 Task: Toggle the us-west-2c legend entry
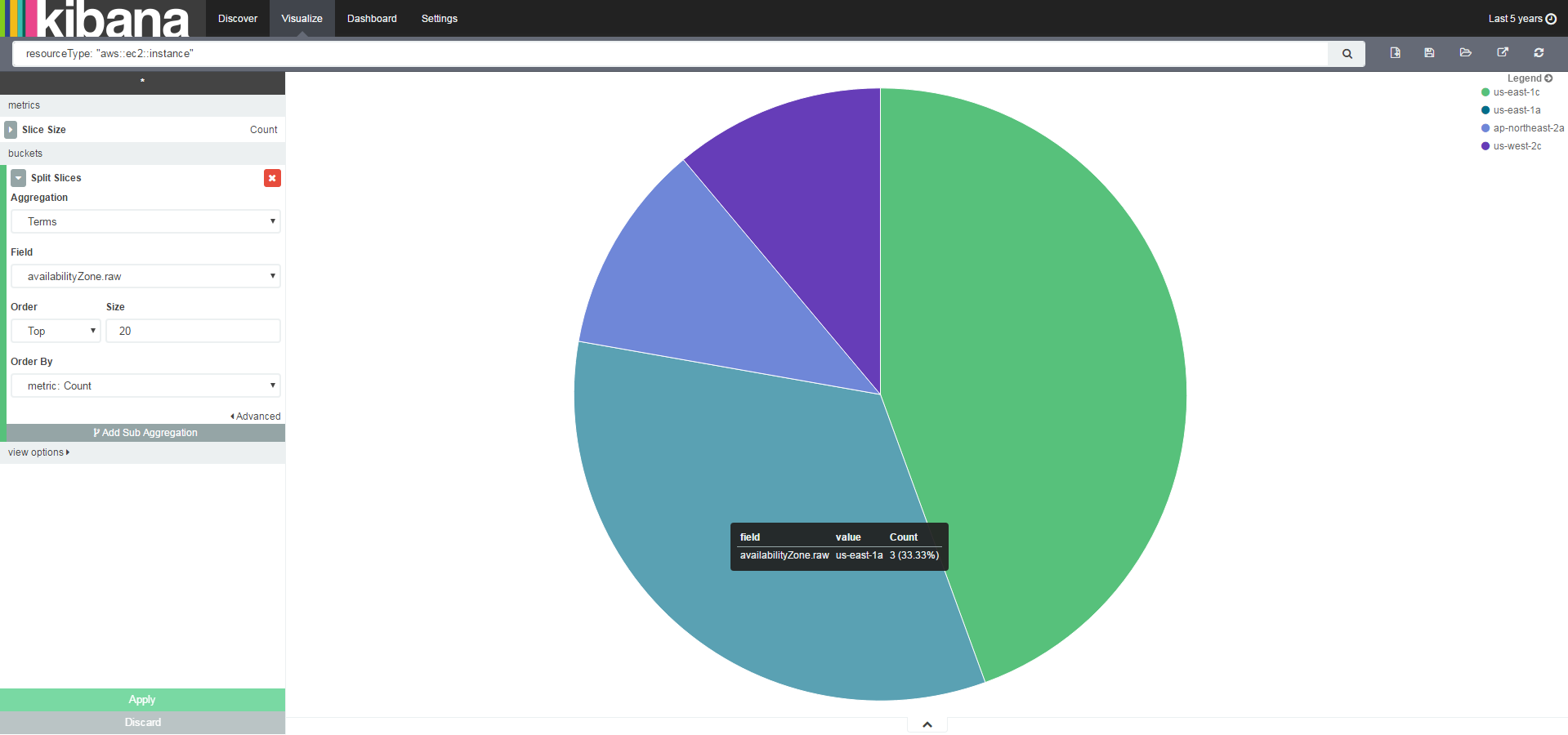1517,146
